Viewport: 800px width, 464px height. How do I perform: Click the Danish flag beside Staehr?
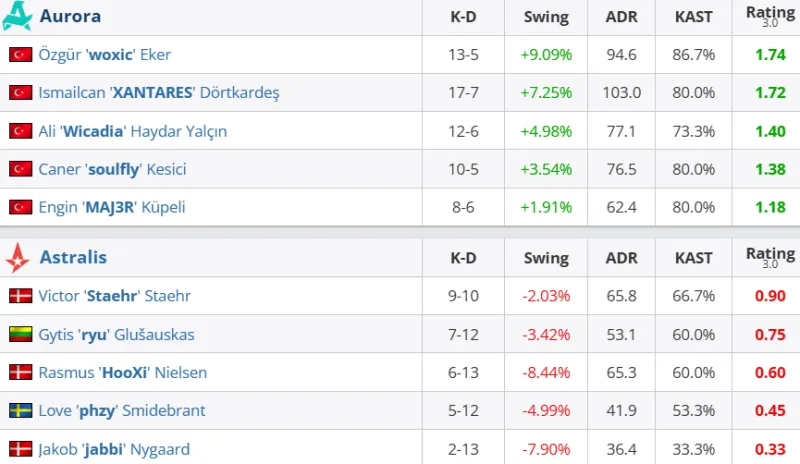point(20,296)
